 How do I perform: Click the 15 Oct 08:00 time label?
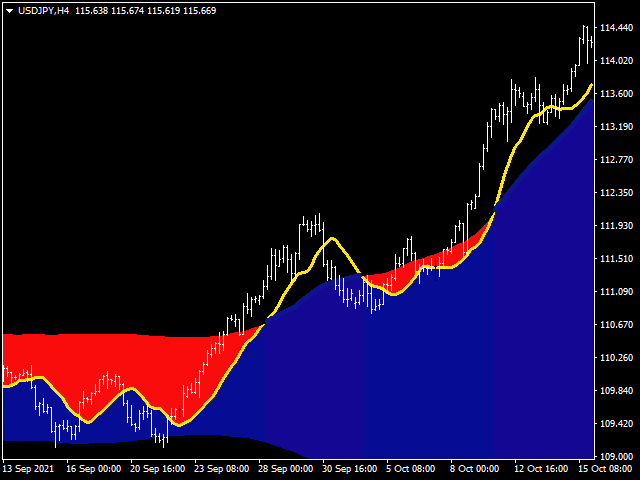pyautogui.click(x=605, y=469)
